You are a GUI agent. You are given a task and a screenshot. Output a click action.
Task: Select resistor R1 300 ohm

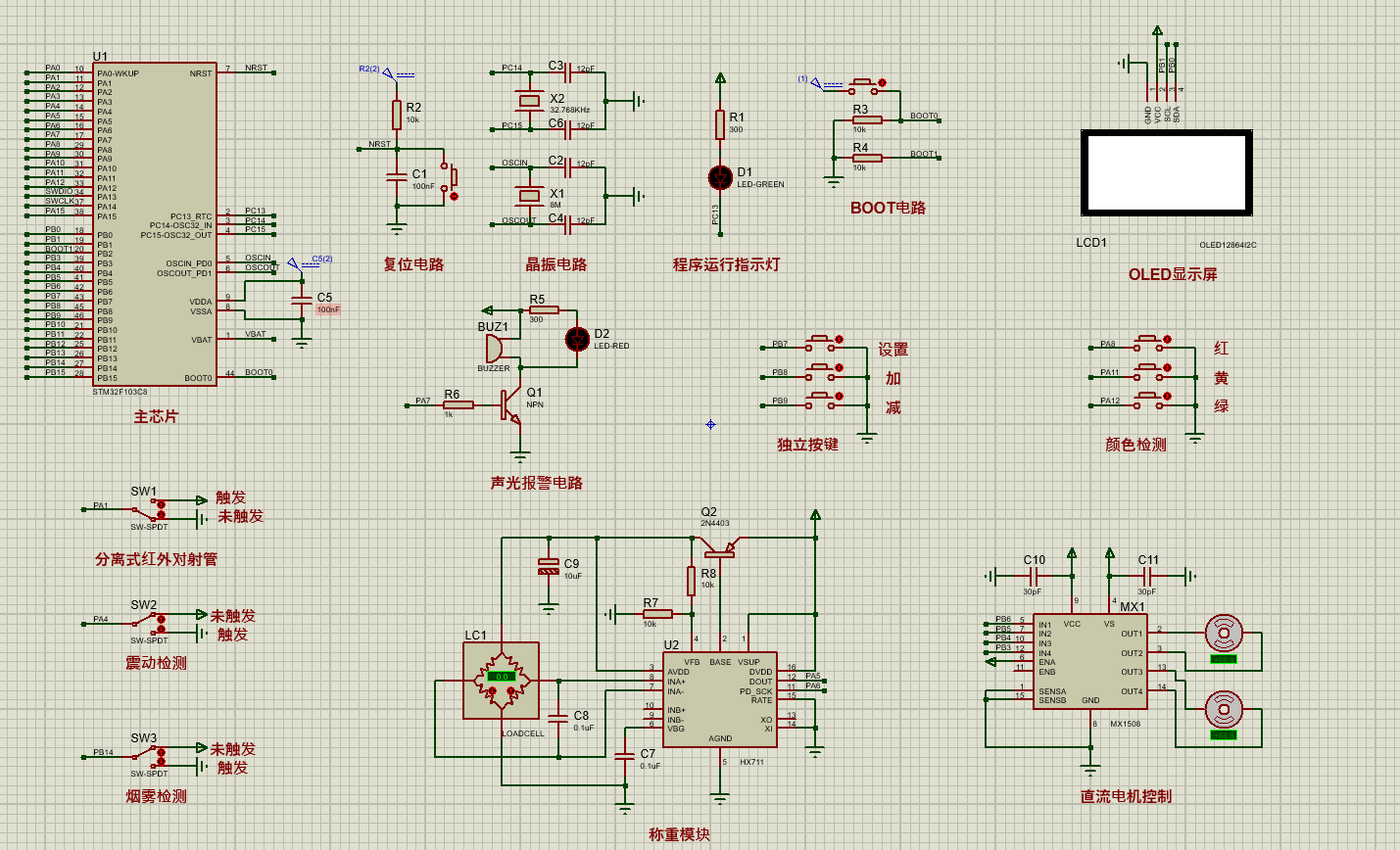pos(720,124)
